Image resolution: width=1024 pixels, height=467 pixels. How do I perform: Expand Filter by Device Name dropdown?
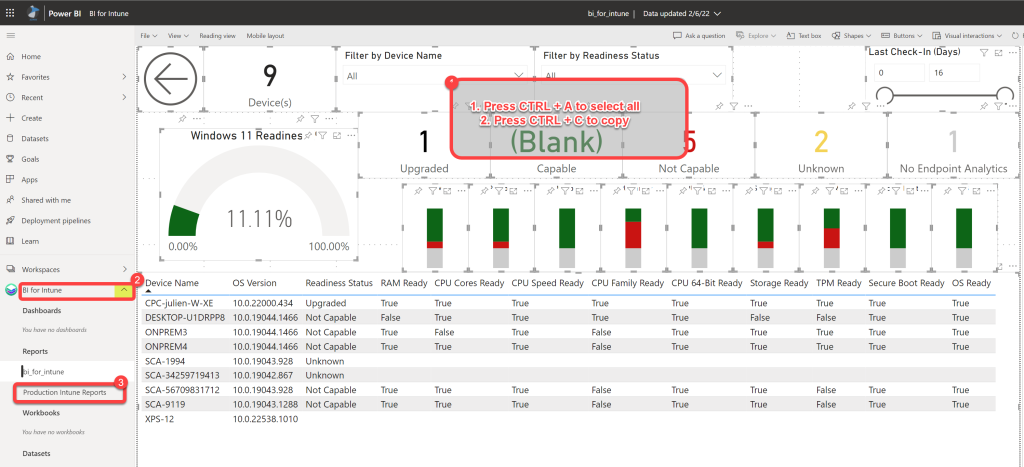point(518,76)
